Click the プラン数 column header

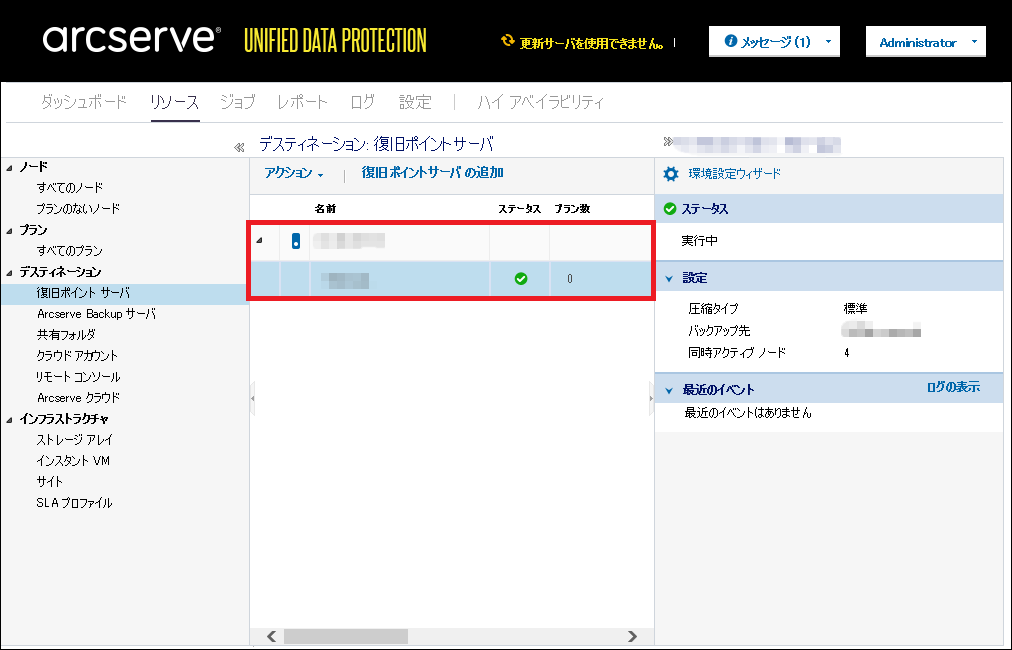click(572, 208)
